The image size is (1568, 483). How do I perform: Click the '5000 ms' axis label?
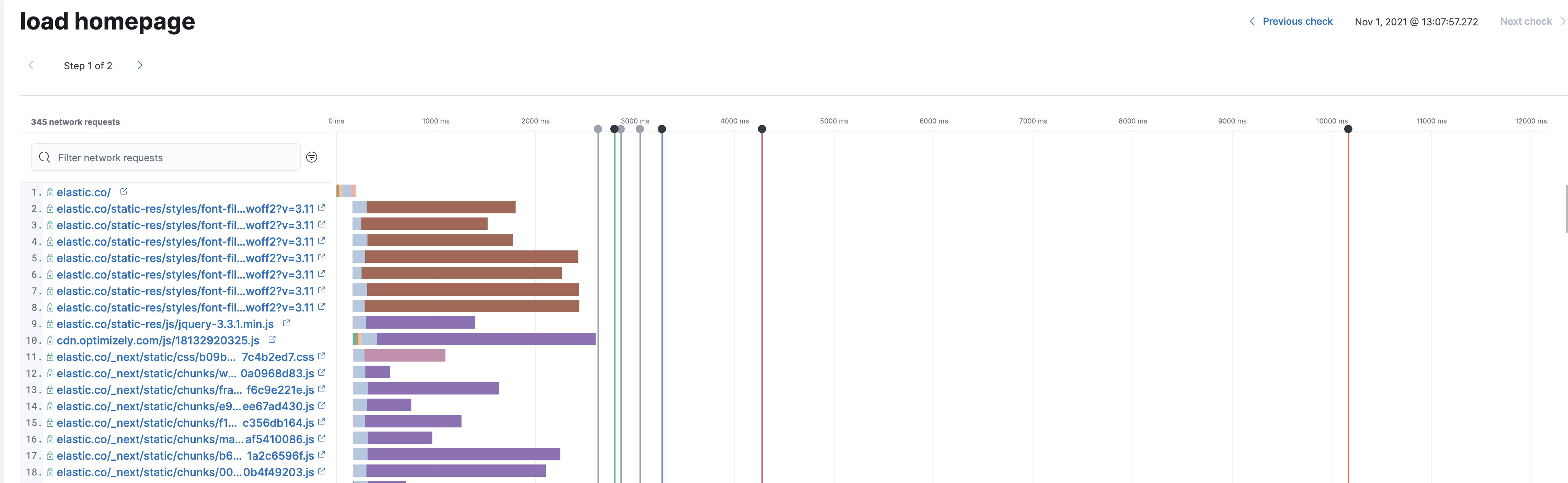(834, 121)
